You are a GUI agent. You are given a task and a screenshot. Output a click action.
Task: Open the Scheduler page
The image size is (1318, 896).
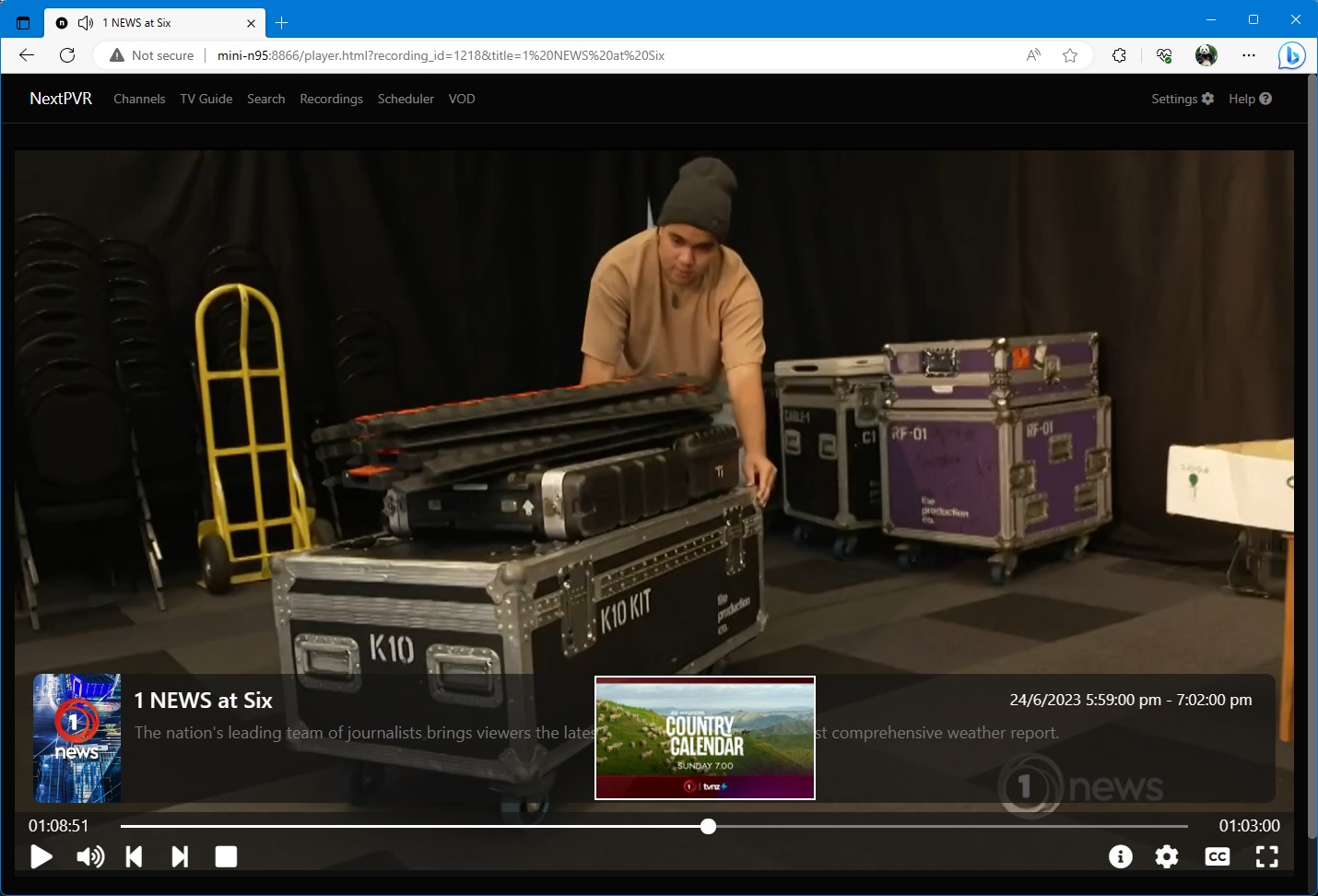point(406,99)
